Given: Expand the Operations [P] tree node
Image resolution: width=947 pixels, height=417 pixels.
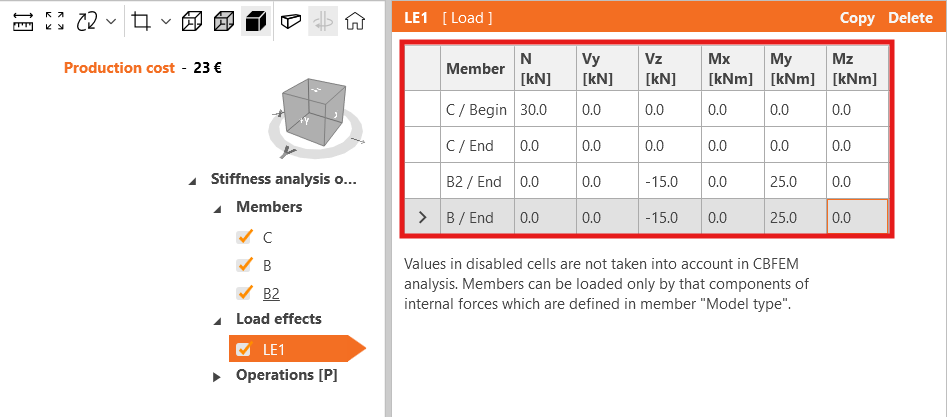Looking at the screenshot, I should coord(217,377).
